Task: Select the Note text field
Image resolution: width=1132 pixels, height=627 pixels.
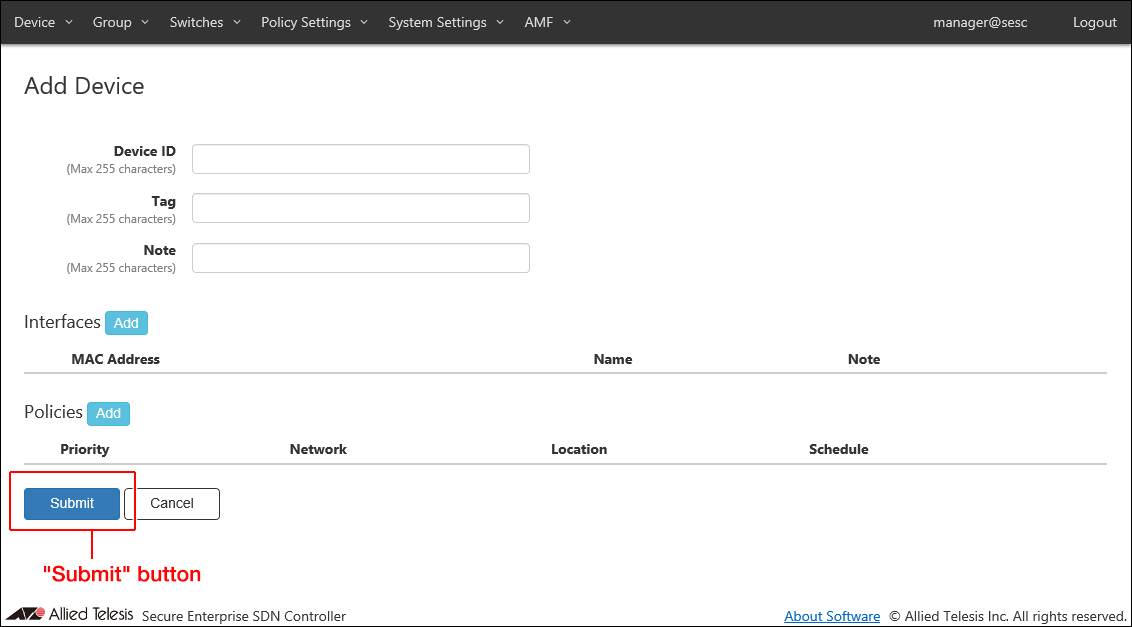Action: click(x=360, y=258)
